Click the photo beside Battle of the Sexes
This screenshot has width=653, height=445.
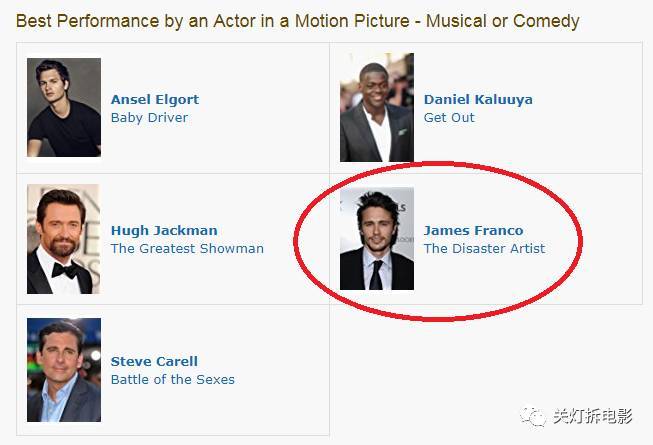tap(64, 370)
